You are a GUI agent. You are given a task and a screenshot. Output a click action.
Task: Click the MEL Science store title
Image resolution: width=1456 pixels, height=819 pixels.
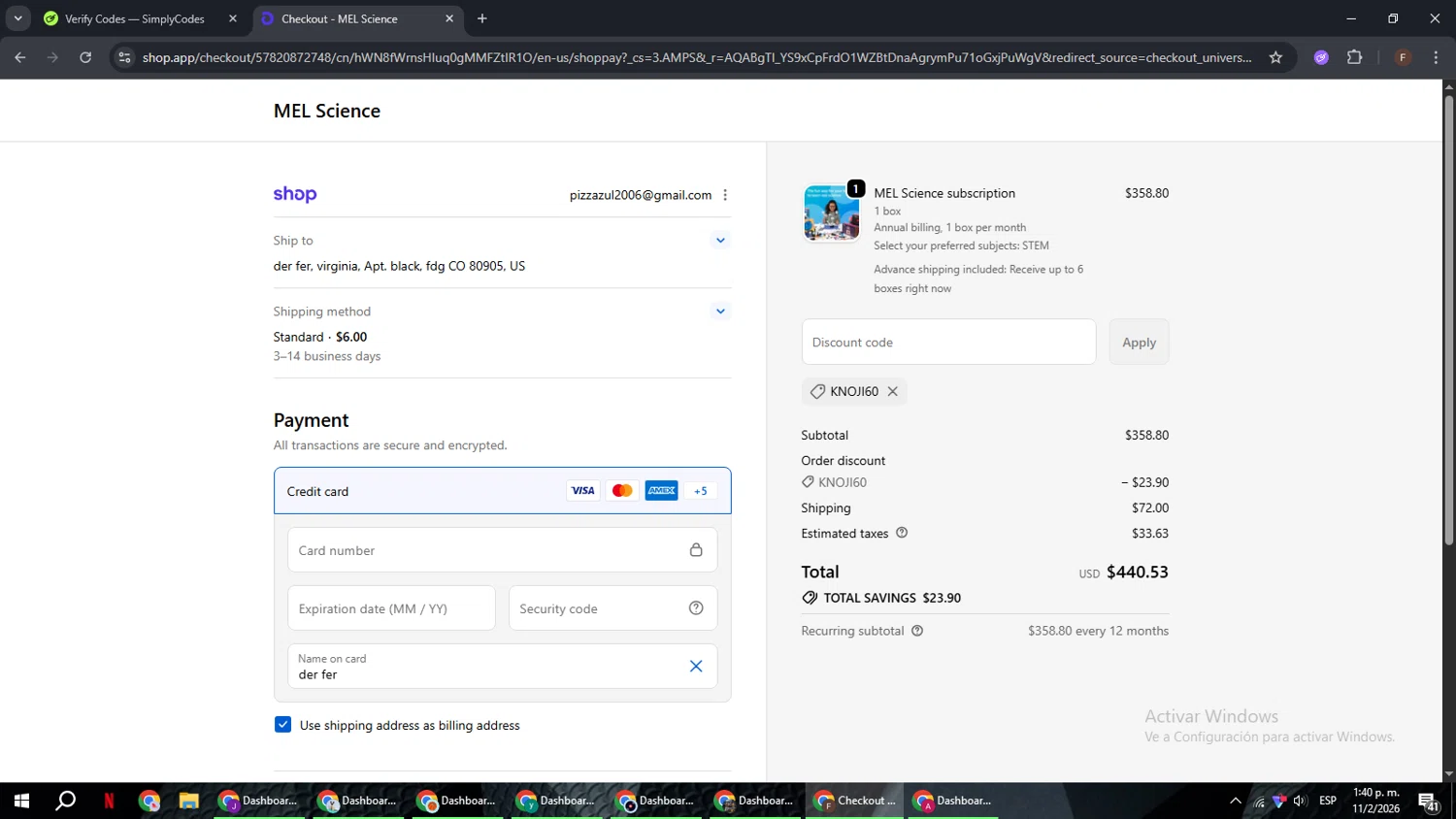327,112
